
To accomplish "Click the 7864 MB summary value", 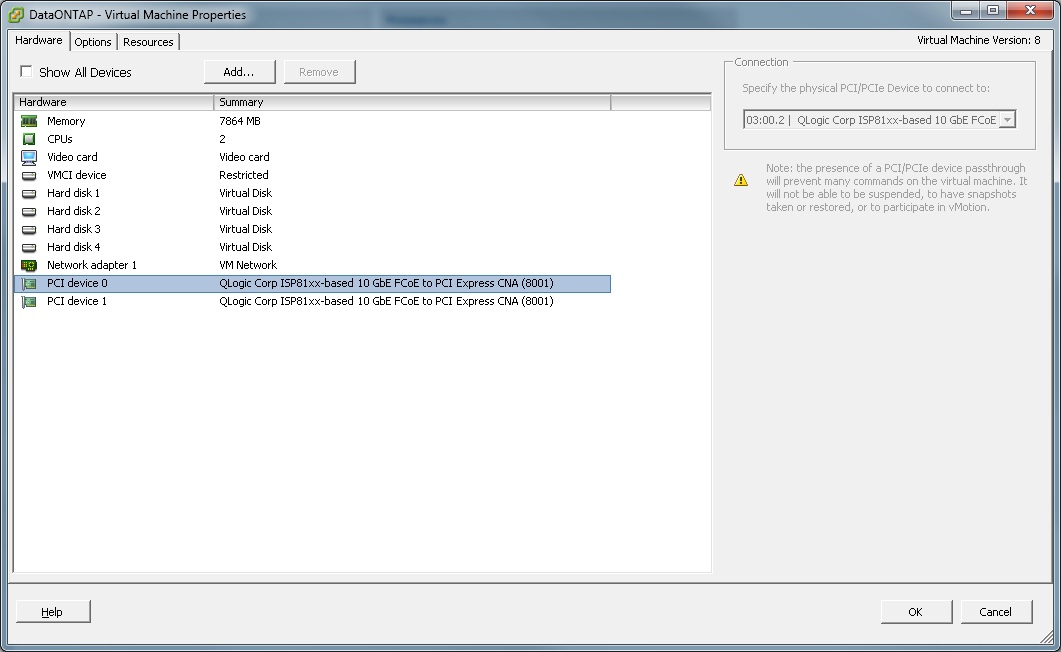I will click(x=240, y=121).
